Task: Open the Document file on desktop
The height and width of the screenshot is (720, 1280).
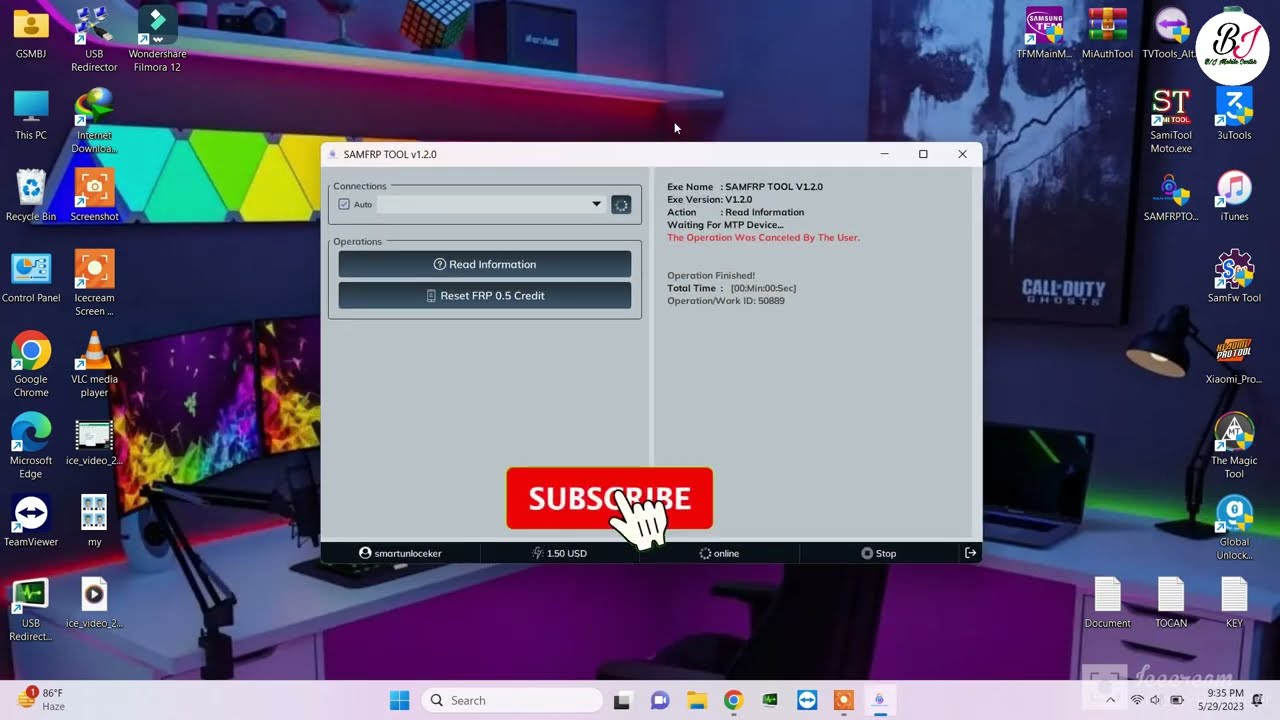Action: (x=1107, y=603)
